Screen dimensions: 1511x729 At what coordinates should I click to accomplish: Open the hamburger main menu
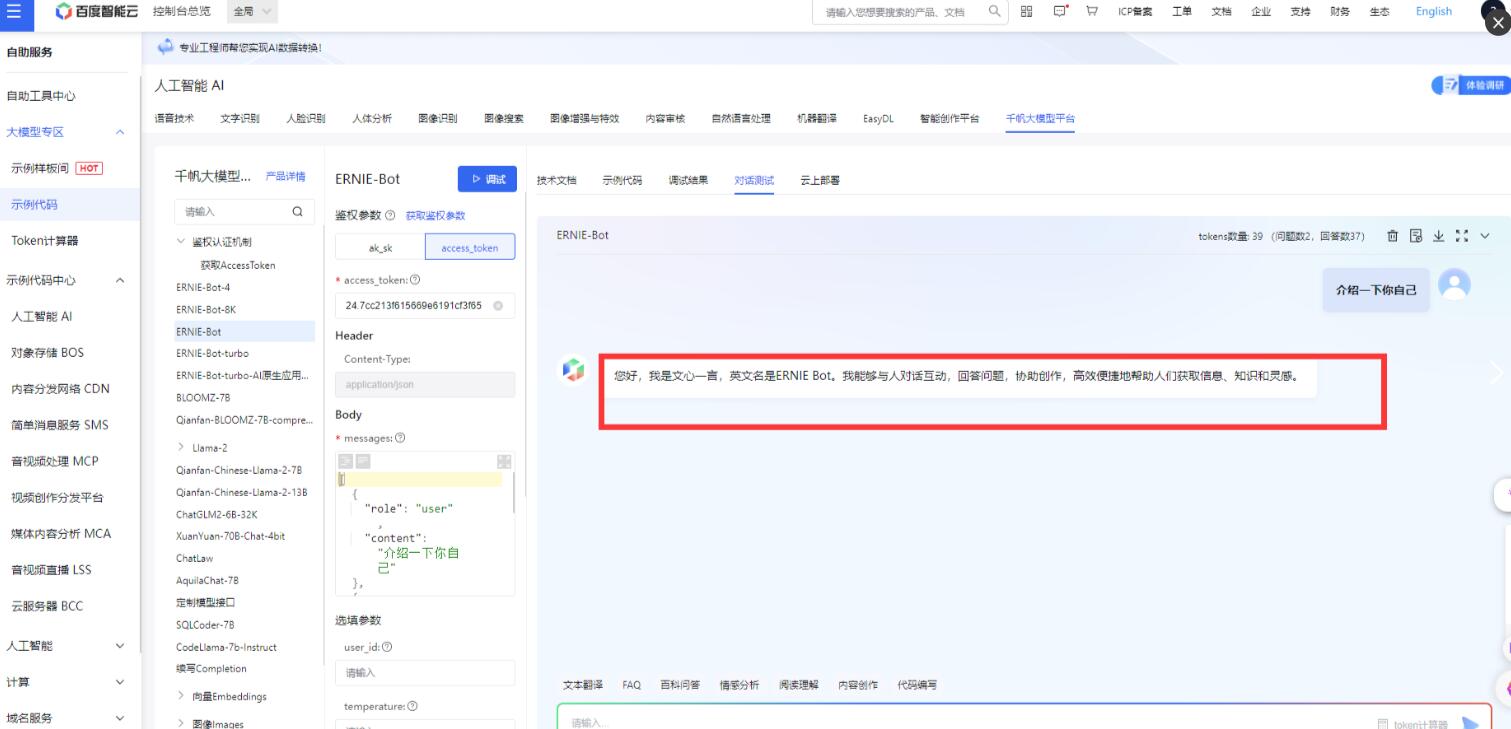point(13,11)
